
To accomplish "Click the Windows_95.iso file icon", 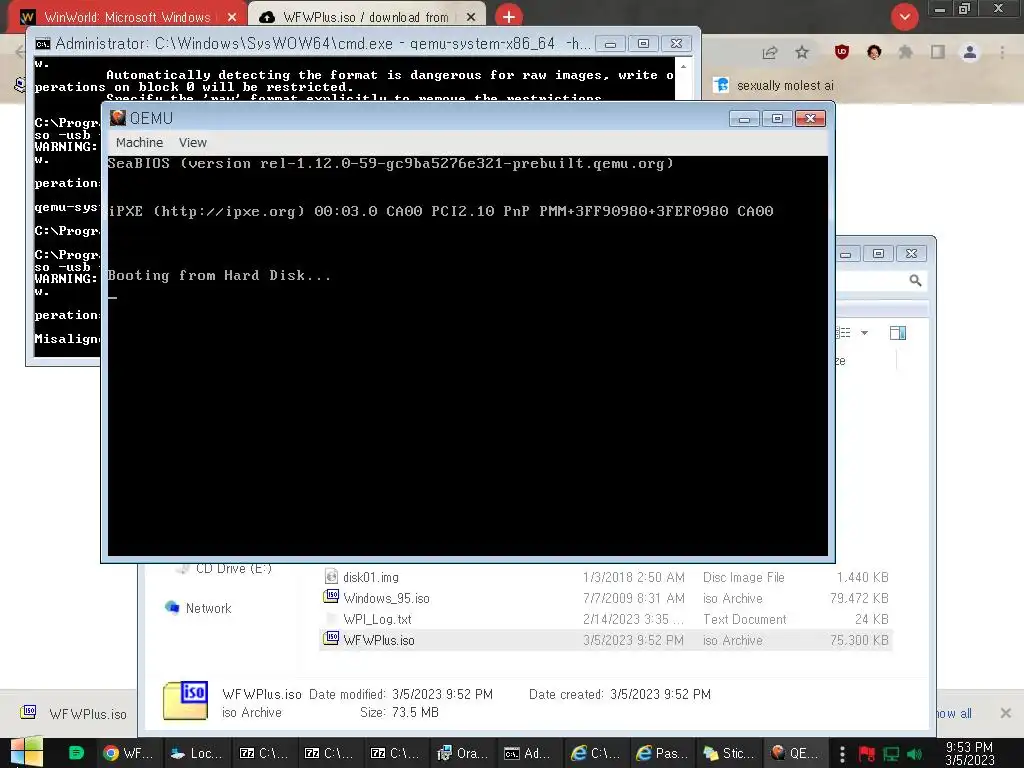I will point(331,597).
